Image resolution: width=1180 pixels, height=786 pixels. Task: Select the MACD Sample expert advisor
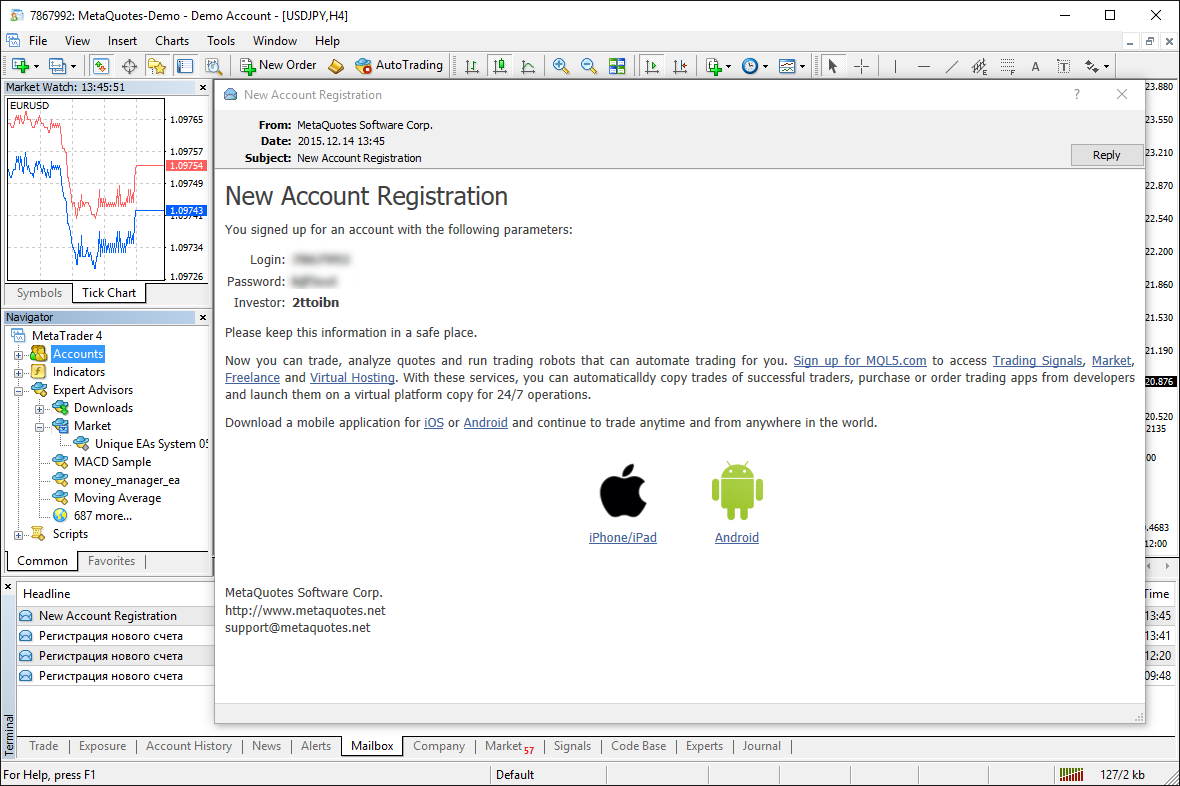click(x=112, y=462)
